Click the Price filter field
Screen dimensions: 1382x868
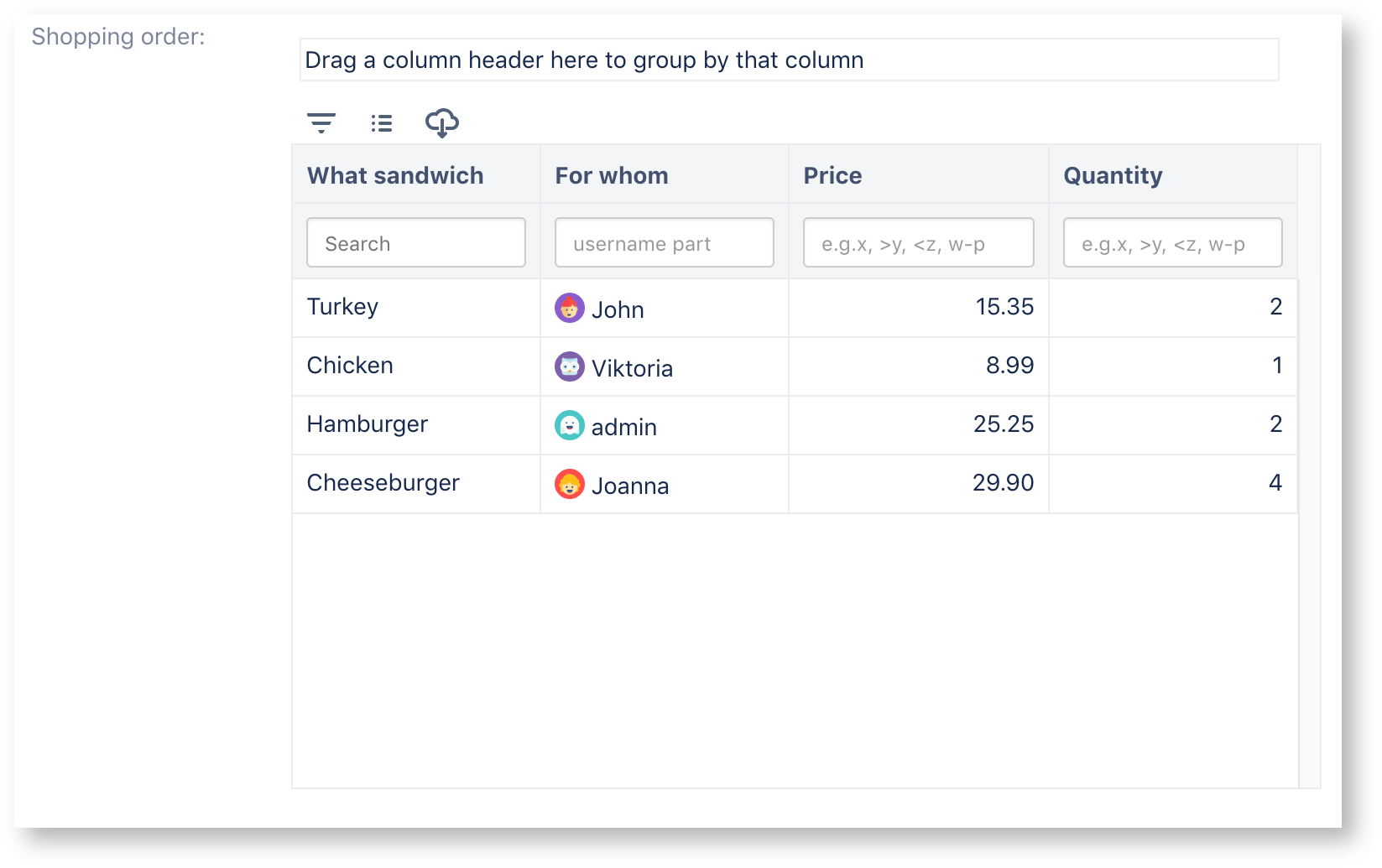point(918,242)
